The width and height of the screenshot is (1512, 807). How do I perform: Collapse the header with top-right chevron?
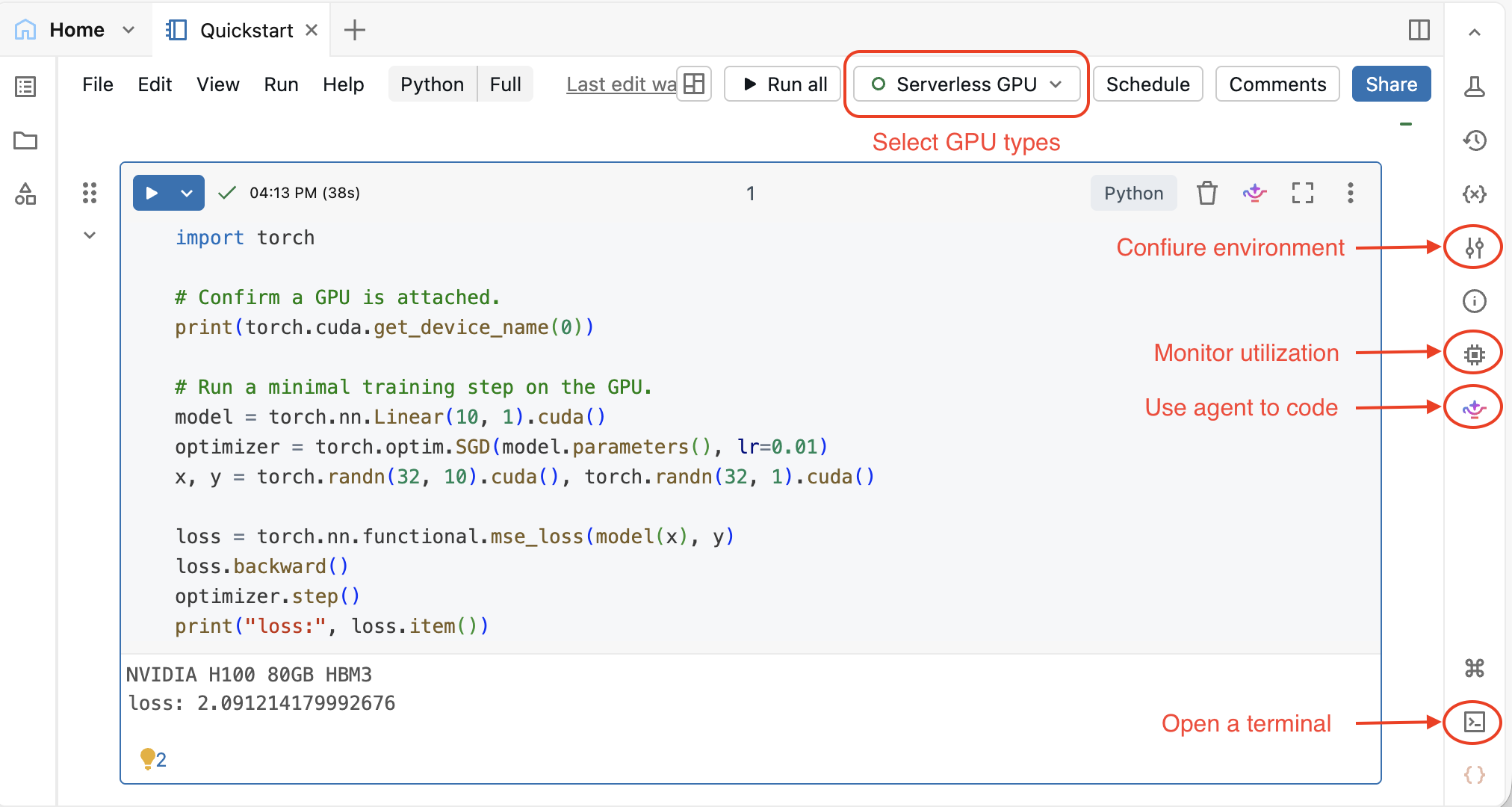[1475, 32]
